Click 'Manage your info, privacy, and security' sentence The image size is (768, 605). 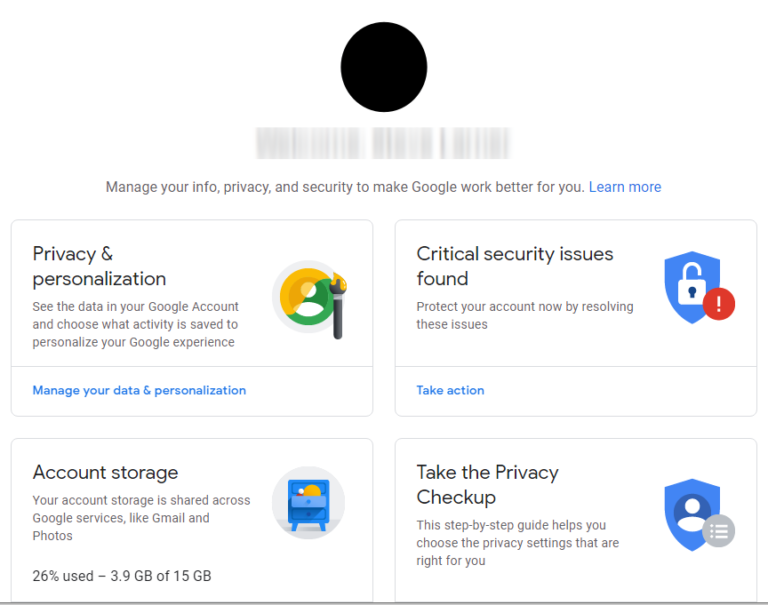pos(345,187)
